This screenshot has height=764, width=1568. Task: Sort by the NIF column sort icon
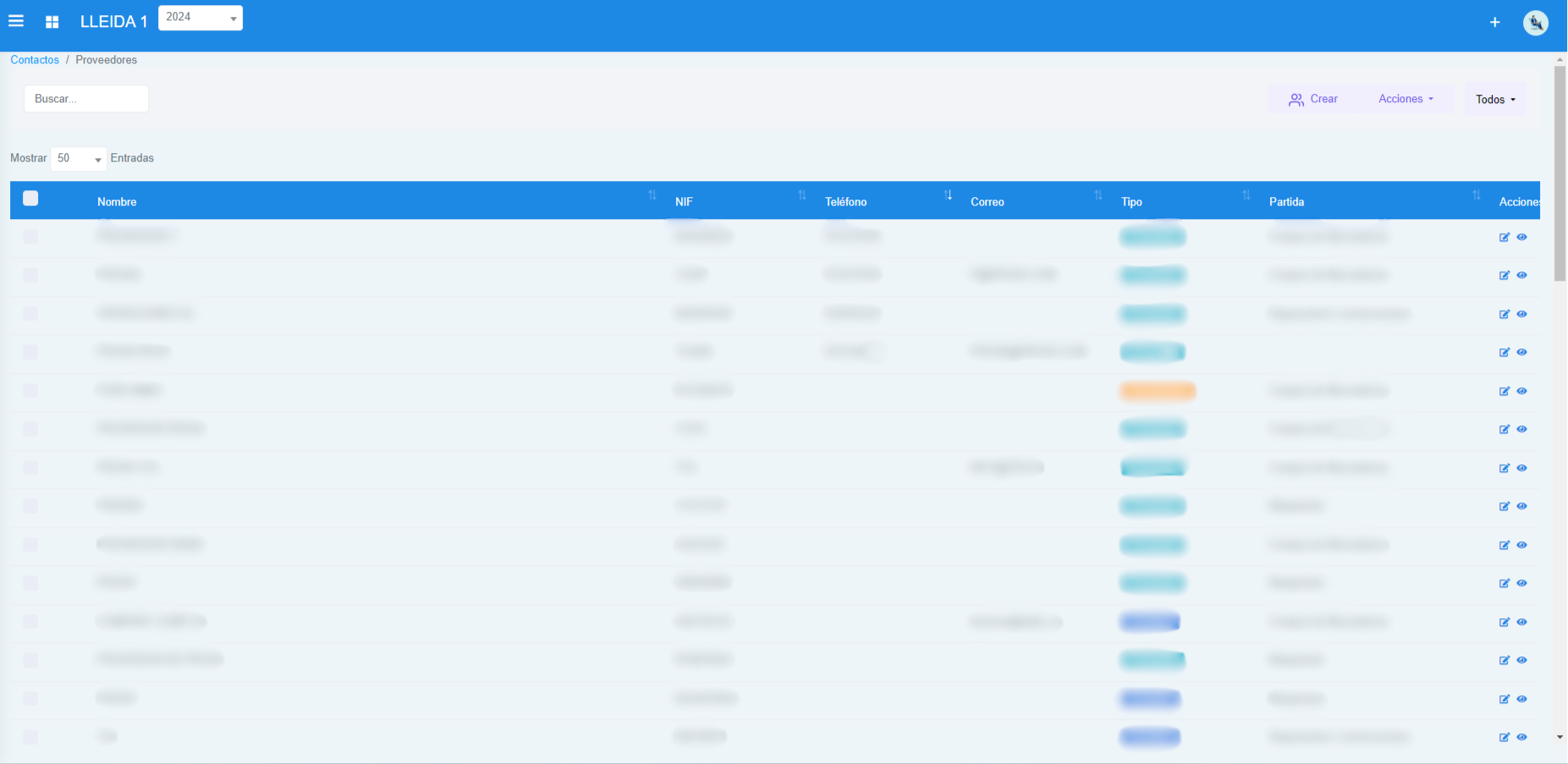[x=801, y=195]
